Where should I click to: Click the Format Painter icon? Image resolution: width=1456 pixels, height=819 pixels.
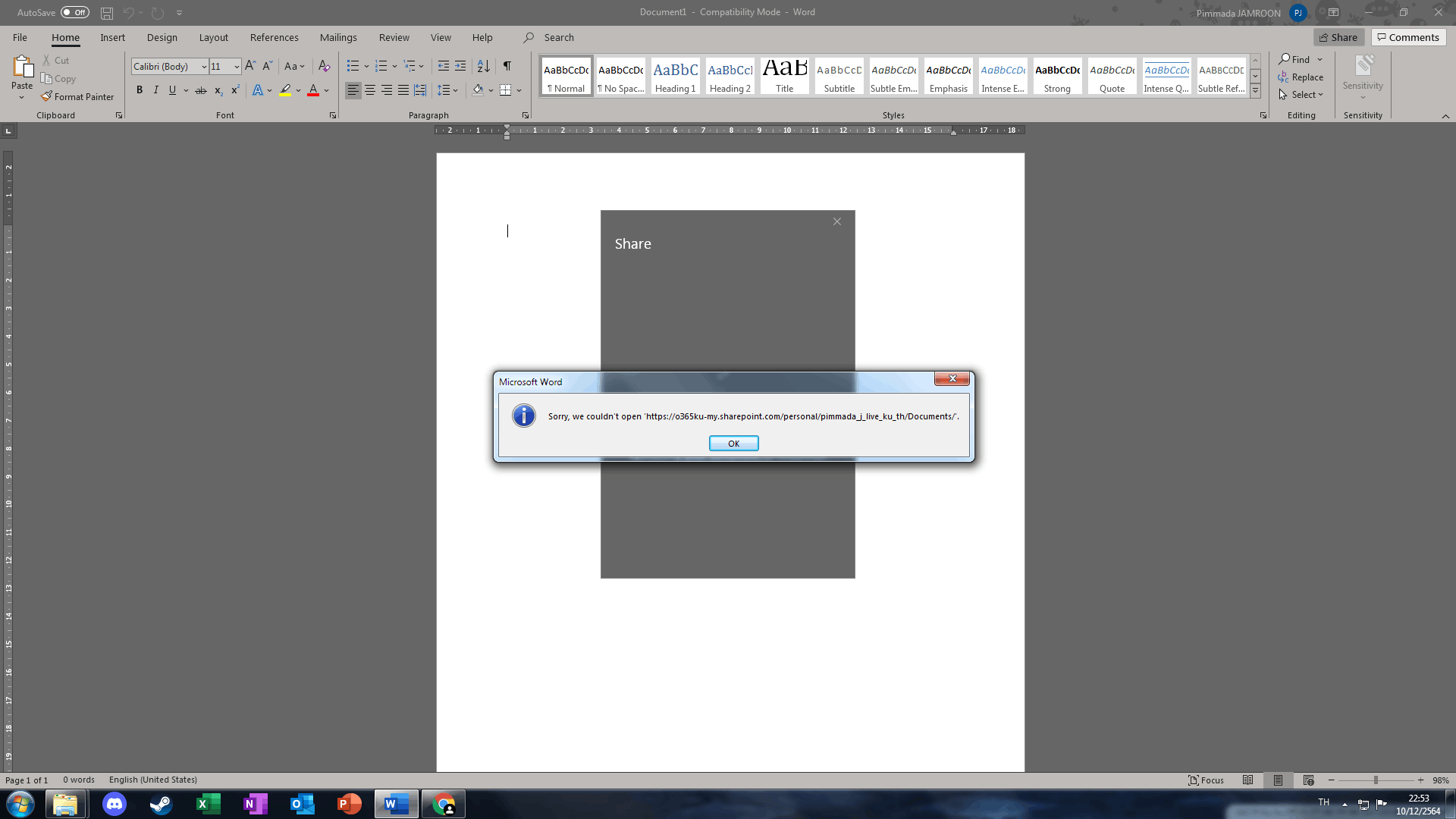tap(47, 96)
